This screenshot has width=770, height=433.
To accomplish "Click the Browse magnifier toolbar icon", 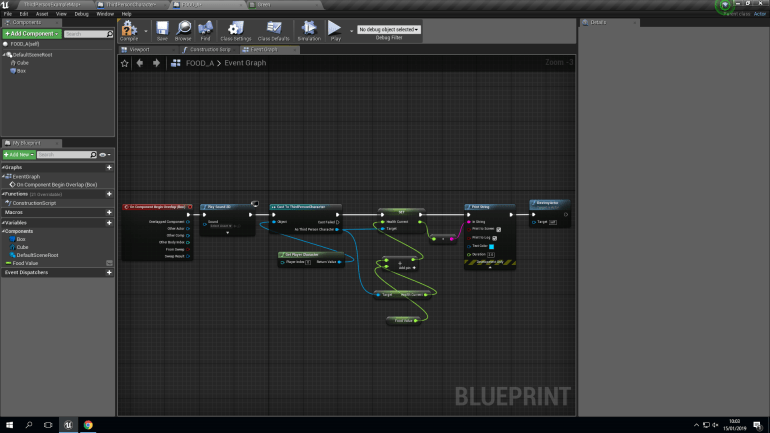I will tap(183, 28).
